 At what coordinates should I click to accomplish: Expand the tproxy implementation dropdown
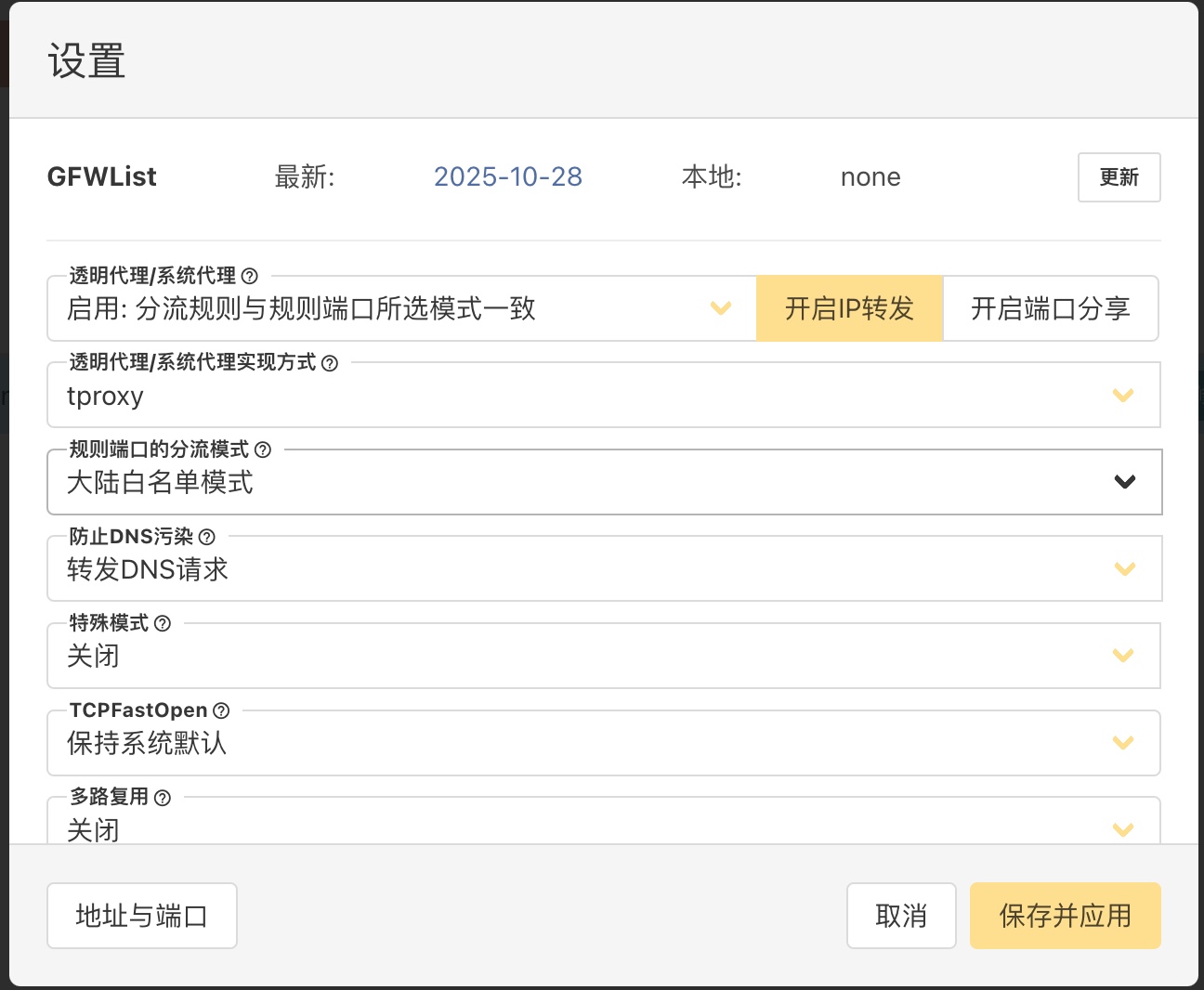[603, 396]
